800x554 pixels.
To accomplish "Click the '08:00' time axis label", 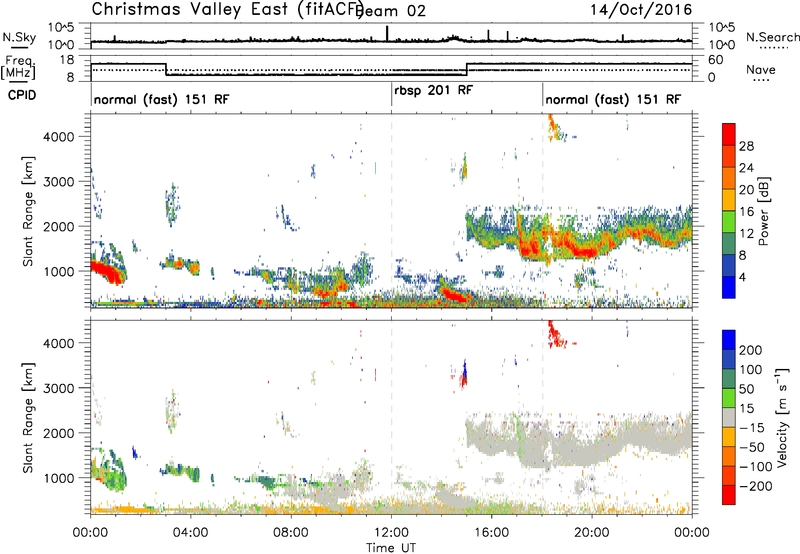I will tap(291, 533).
